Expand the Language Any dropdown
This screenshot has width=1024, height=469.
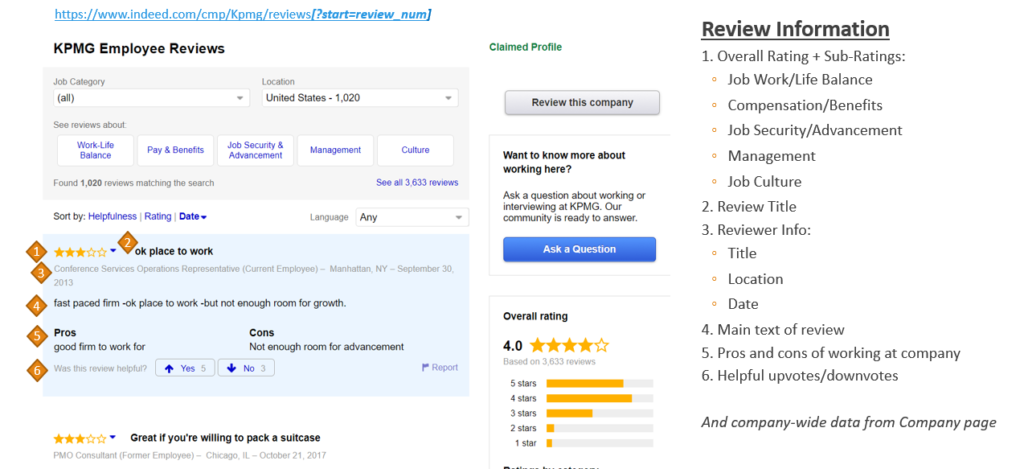click(412, 217)
